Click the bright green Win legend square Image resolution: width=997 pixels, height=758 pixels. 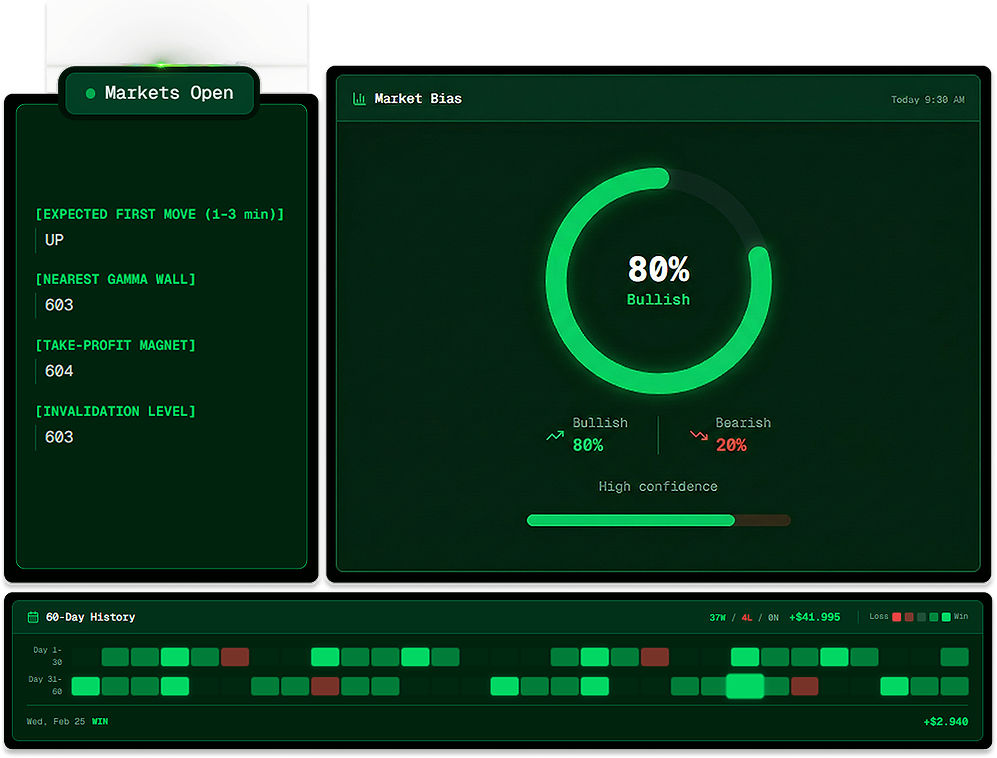(x=946, y=617)
